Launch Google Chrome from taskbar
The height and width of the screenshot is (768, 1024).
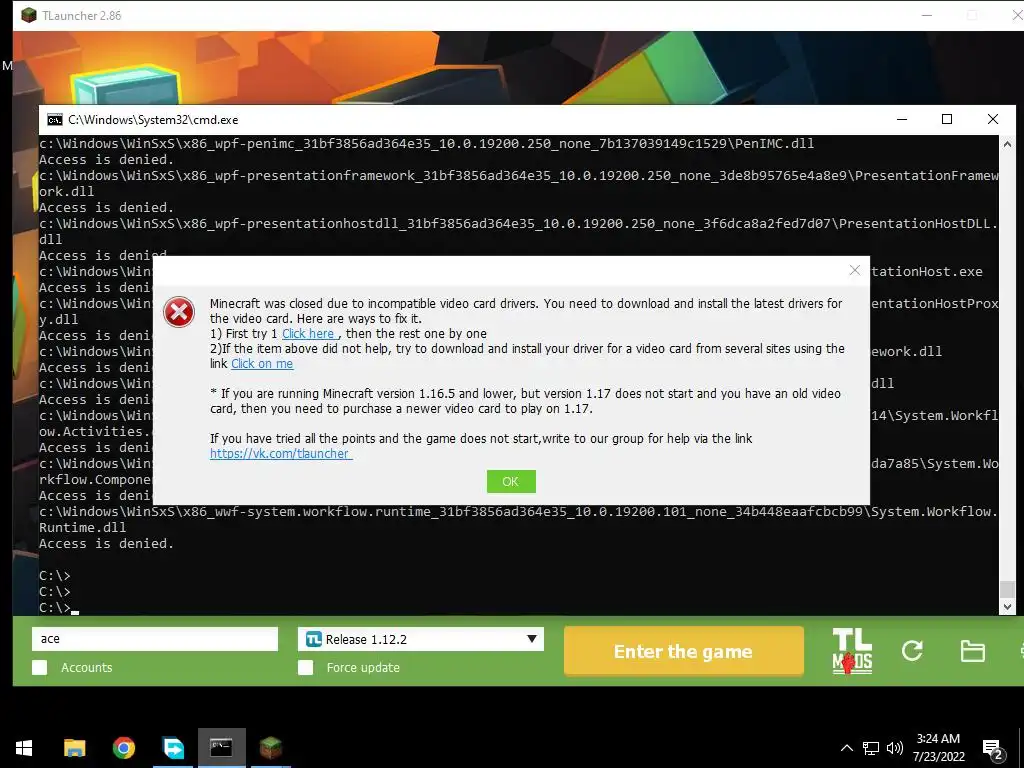pyautogui.click(x=123, y=748)
